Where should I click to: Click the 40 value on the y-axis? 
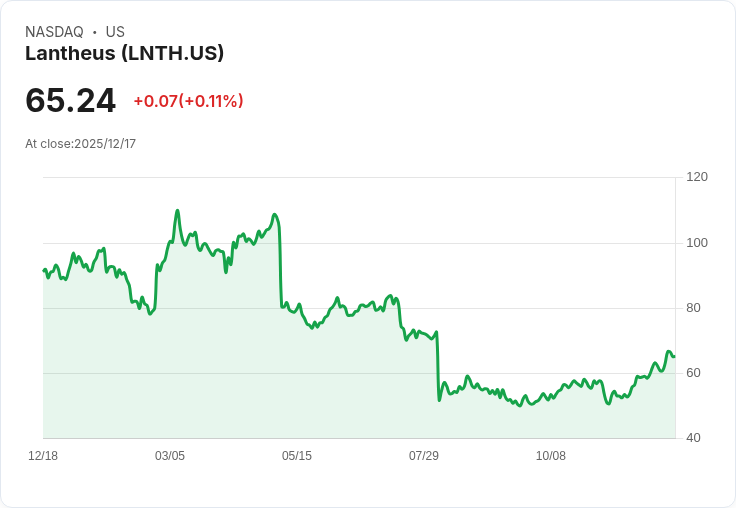pos(693,438)
